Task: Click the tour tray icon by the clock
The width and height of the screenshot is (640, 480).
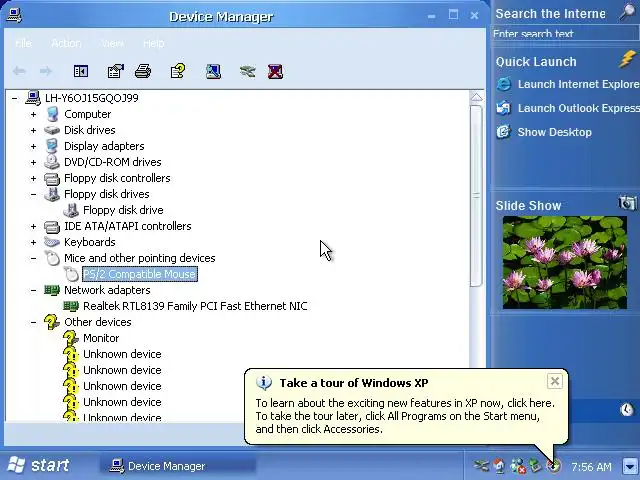Action: coord(554,465)
